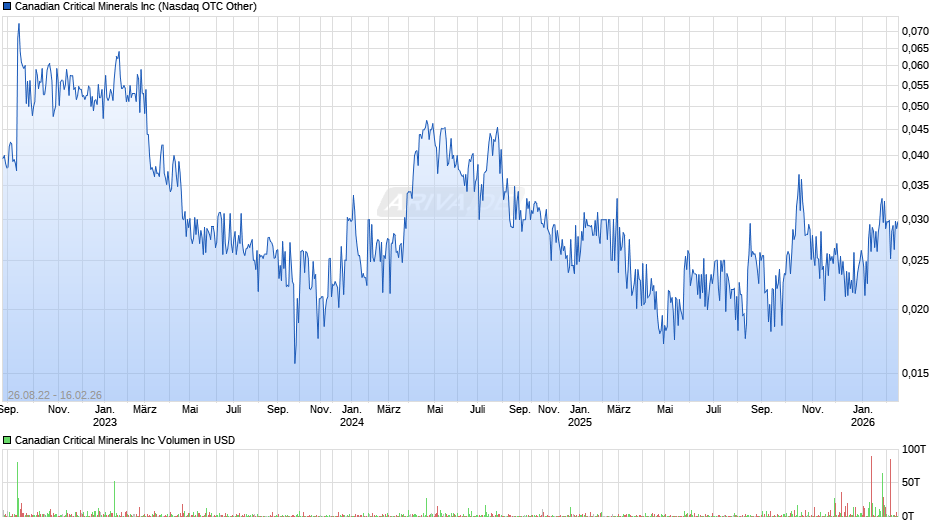Click the 0,055 price axis label
This screenshot has height=526, width=940.
[x=915, y=85]
